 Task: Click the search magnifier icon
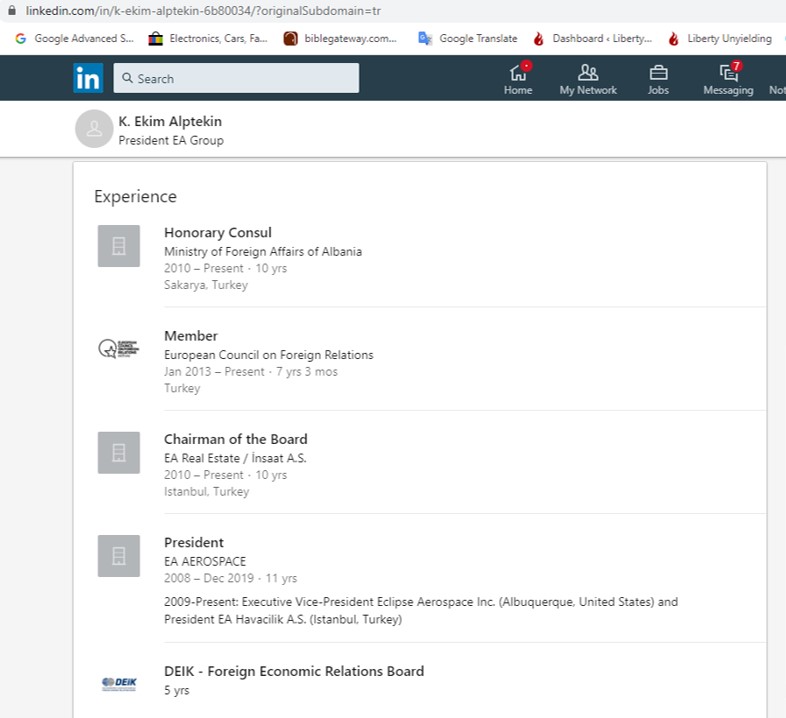tap(127, 78)
